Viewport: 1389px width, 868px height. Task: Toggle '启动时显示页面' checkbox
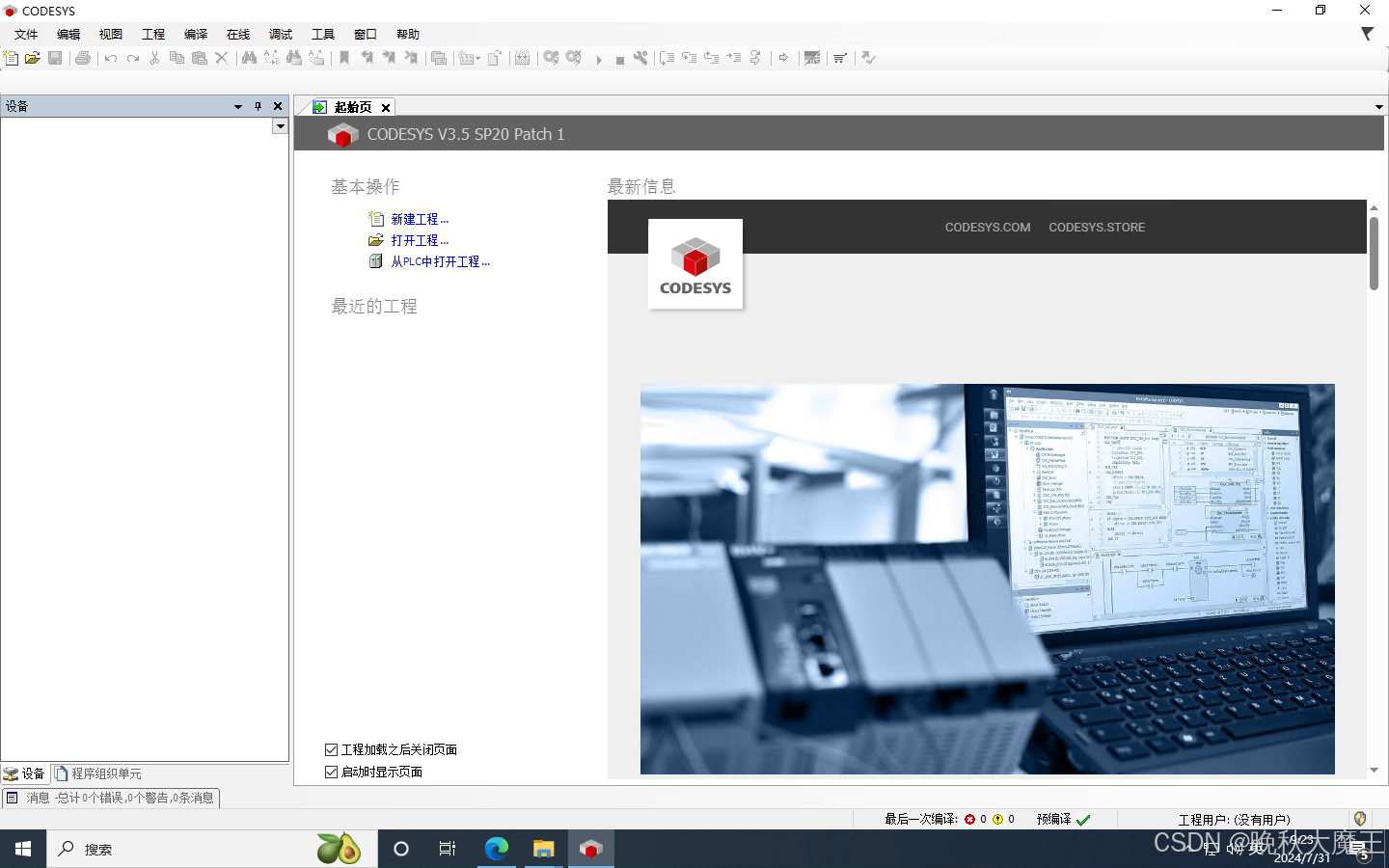[331, 772]
